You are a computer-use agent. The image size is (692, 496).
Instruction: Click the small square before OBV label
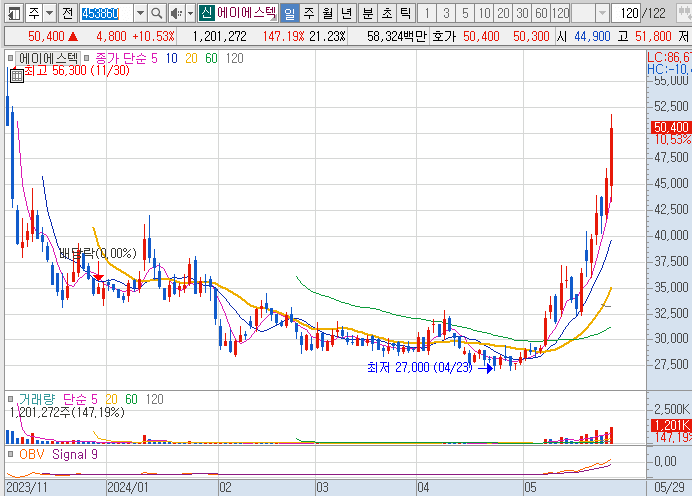pos(11,454)
